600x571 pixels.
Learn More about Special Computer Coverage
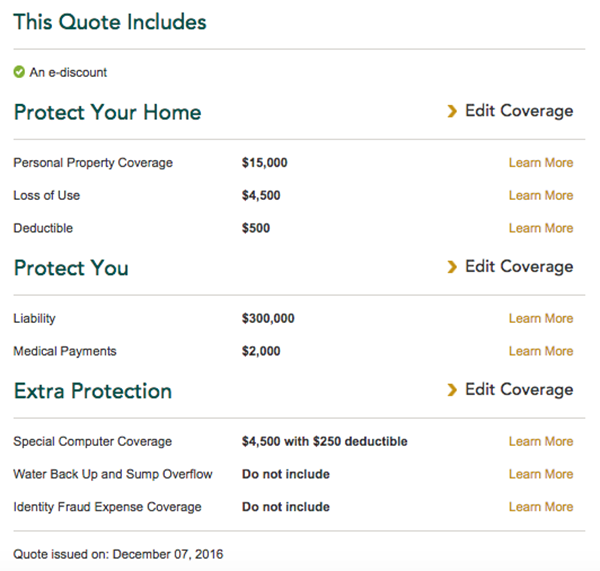541,441
